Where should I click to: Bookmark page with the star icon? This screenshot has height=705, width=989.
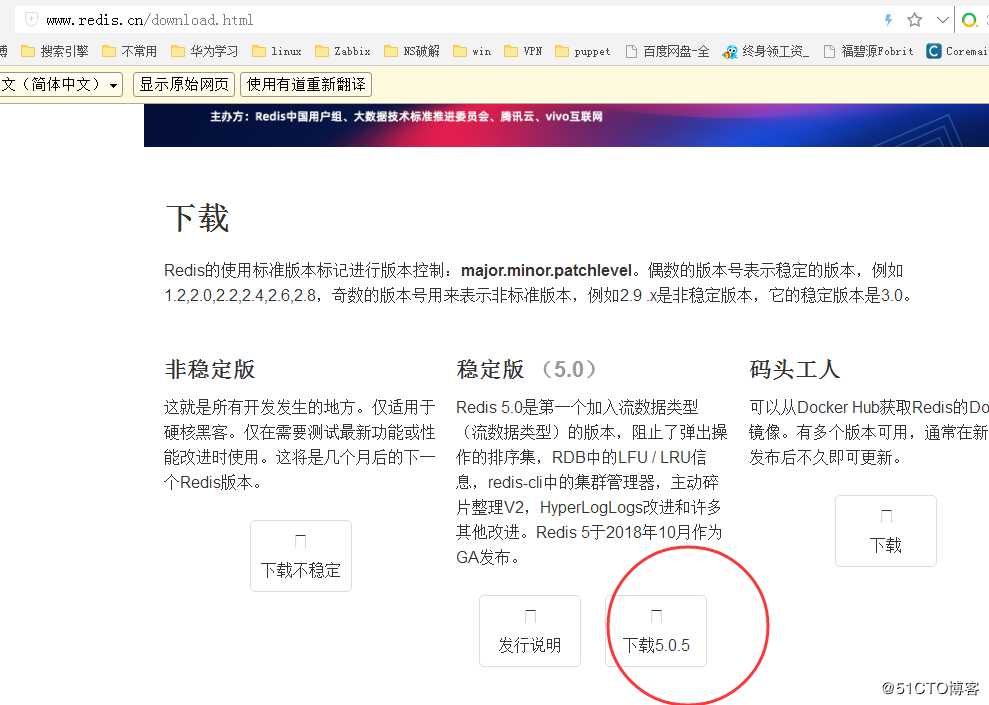[x=915, y=20]
